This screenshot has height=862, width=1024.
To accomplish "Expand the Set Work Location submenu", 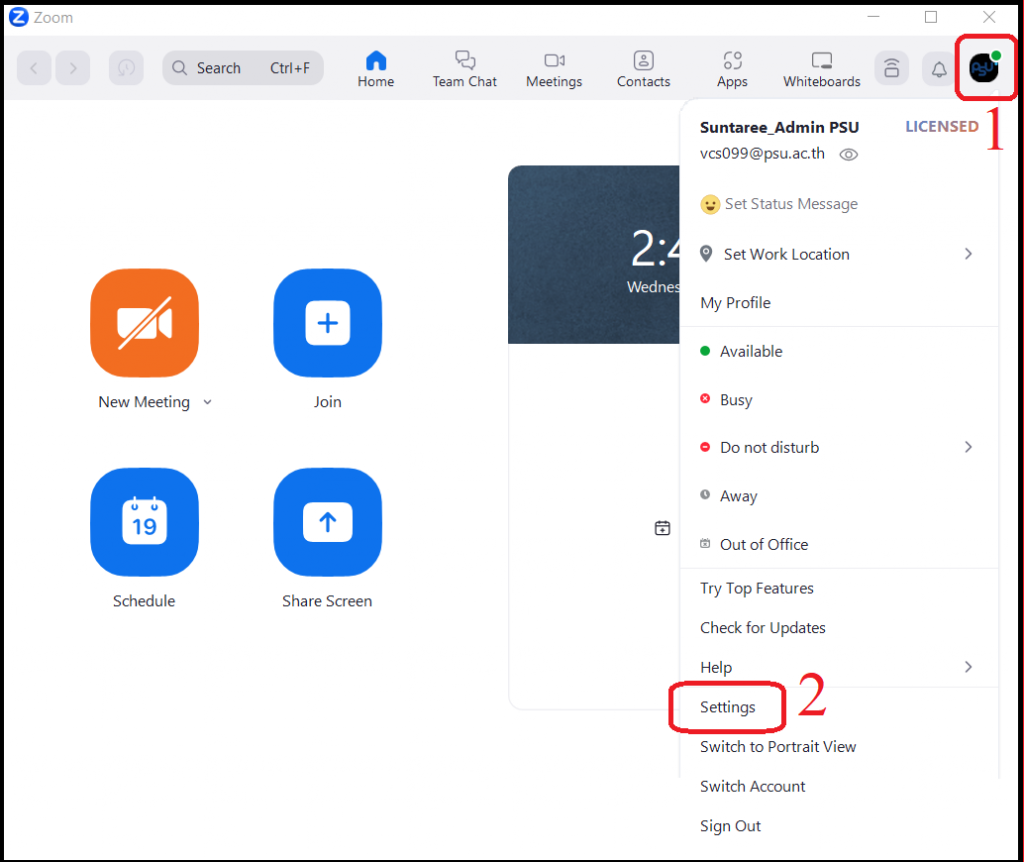I will coord(967,254).
